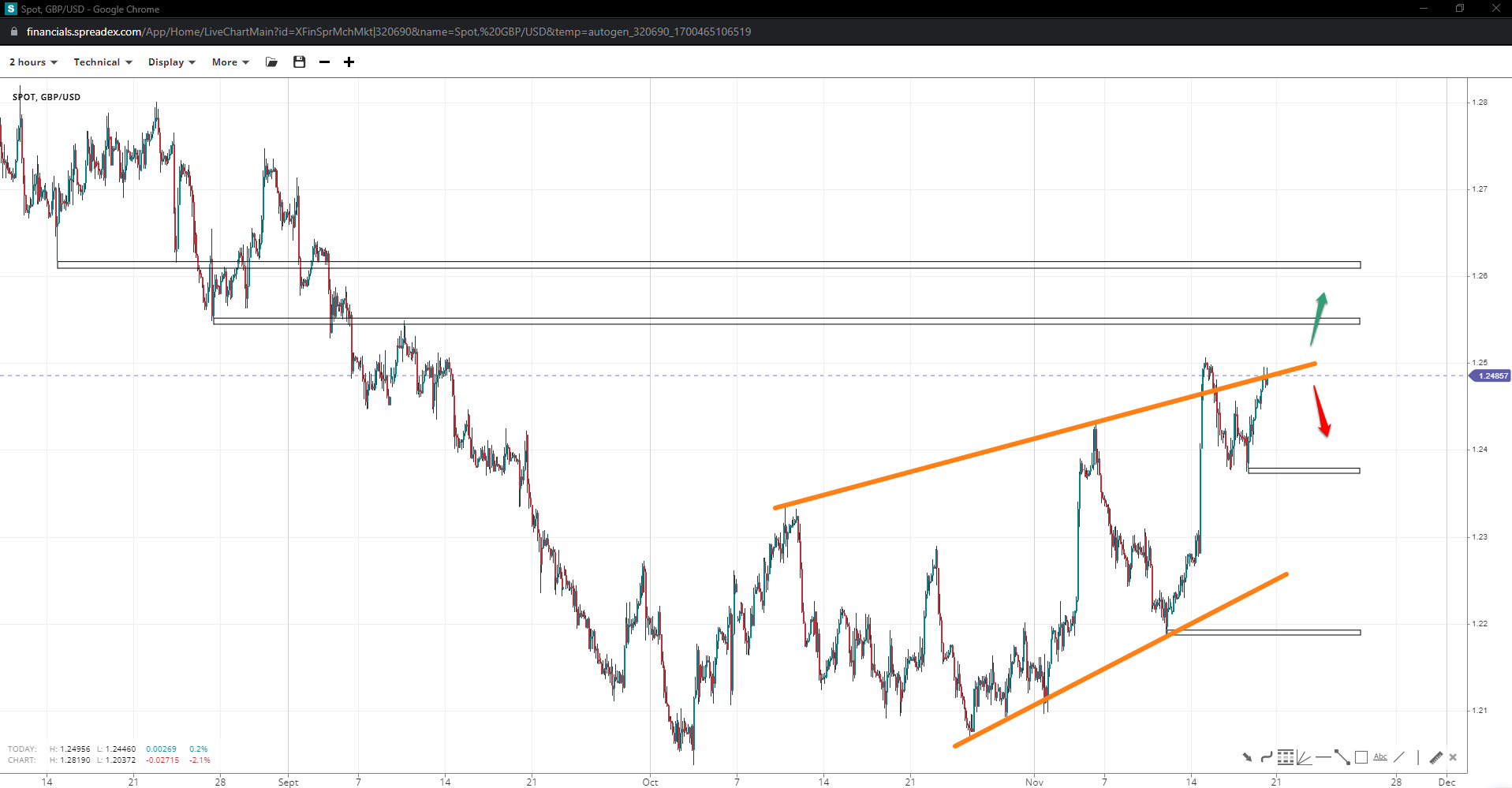Activate the trend line segment tool
The height and width of the screenshot is (788, 1512).
[1342, 757]
